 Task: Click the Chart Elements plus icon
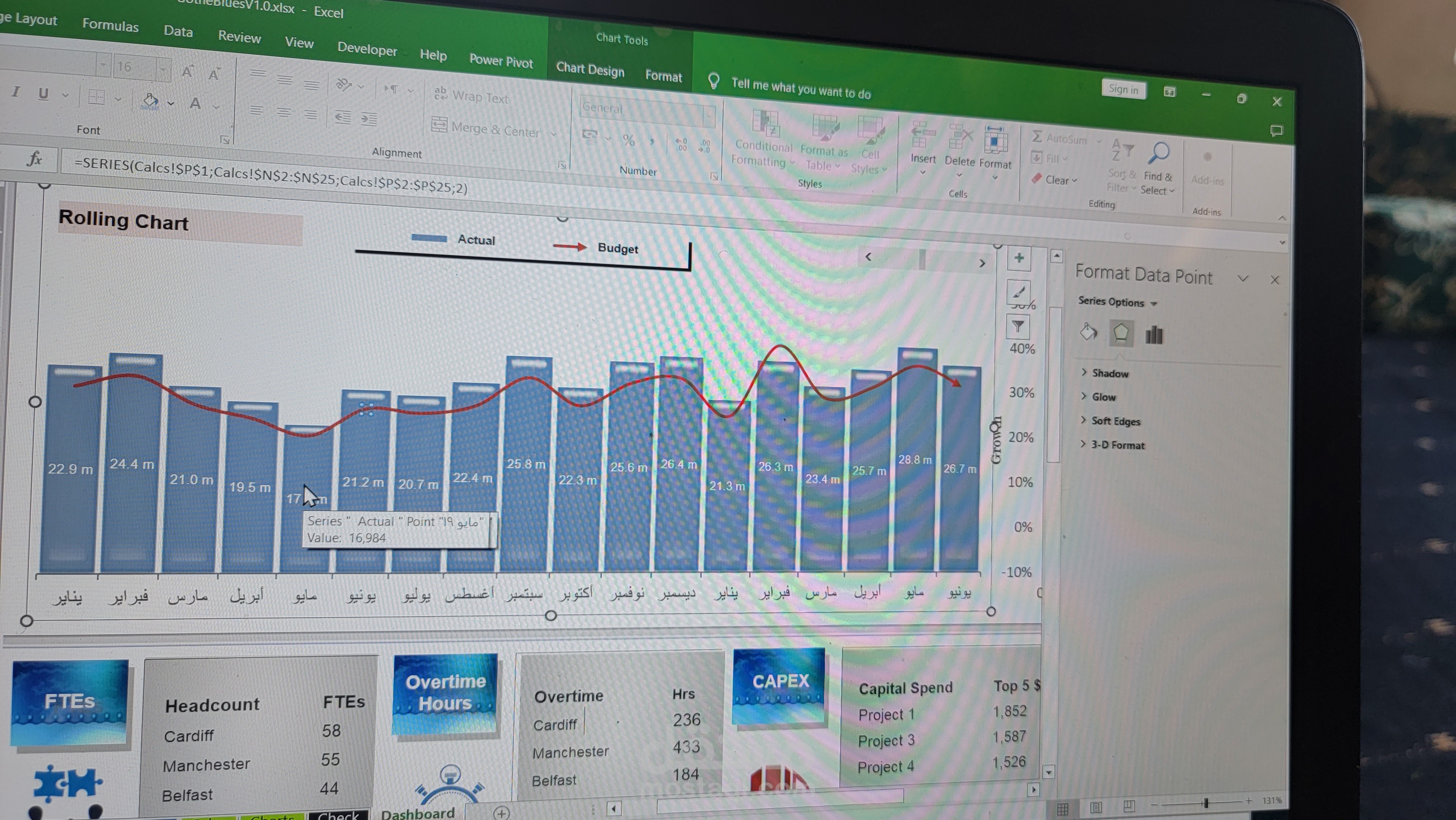(1018, 259)
